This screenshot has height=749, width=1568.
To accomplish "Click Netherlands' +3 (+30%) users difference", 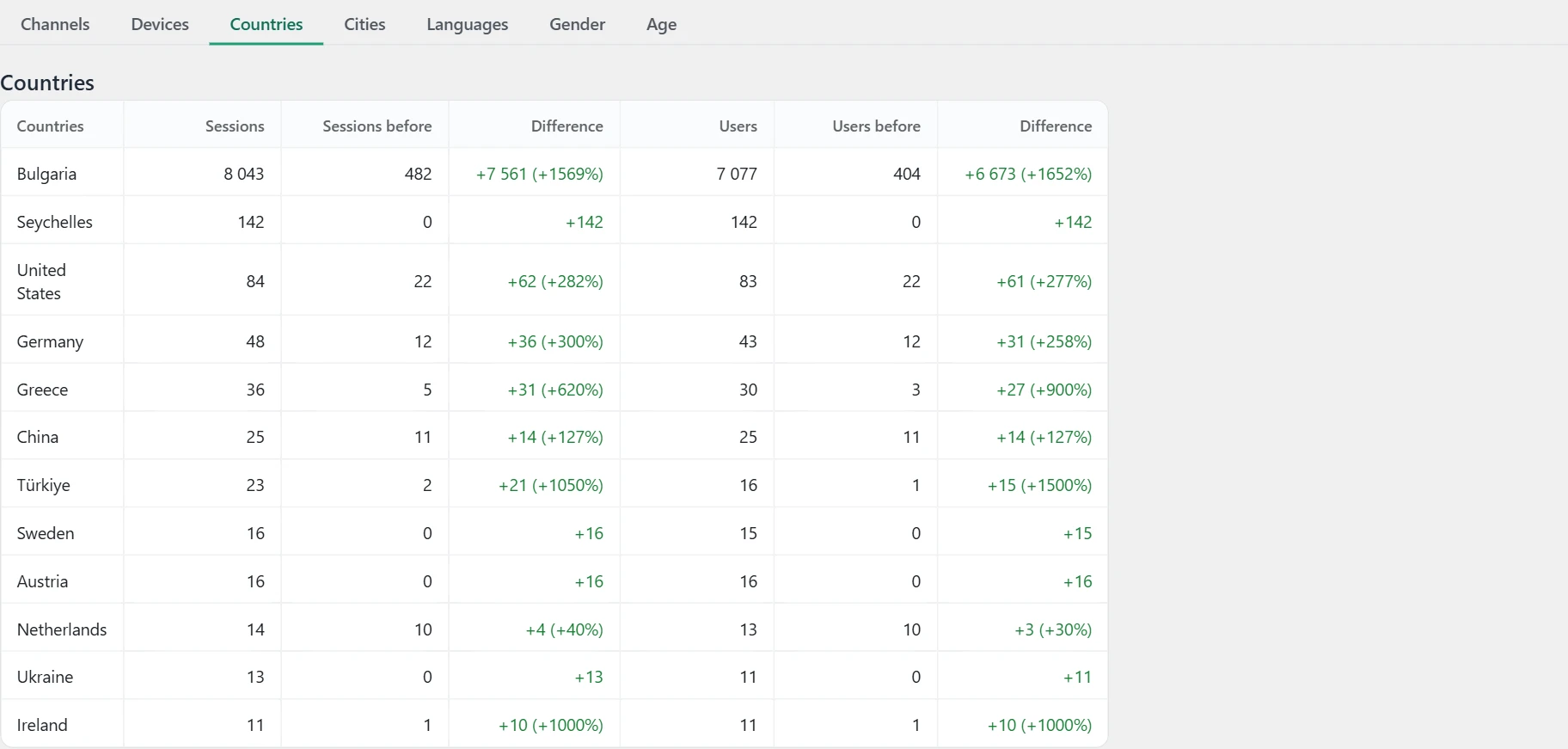I will (x=1053, y=629).
